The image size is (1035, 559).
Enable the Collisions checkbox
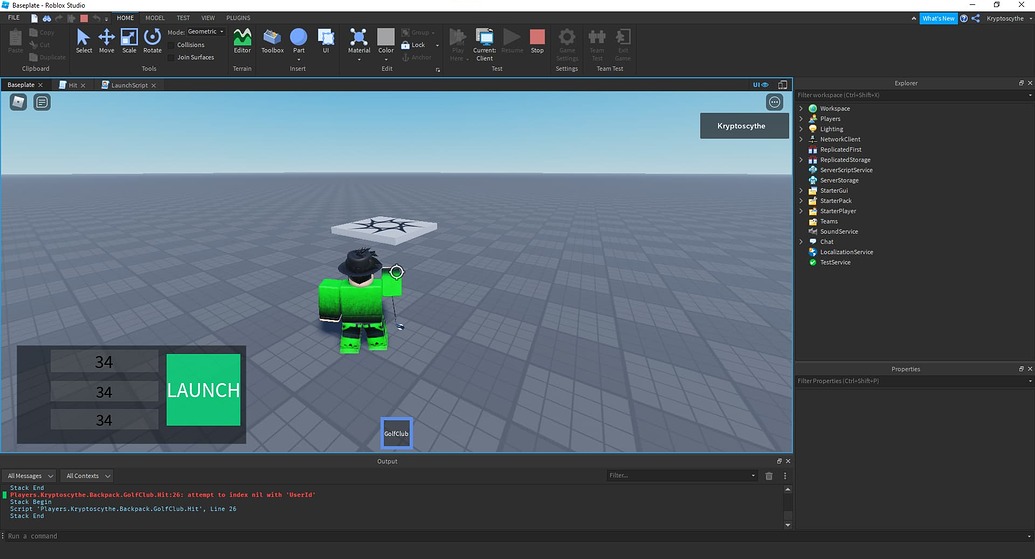pyautogui.click(x=172, y=45)
